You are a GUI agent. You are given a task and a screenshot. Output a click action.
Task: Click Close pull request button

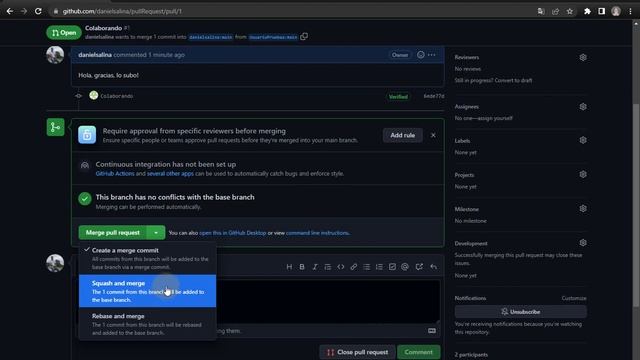pos(357,352)
